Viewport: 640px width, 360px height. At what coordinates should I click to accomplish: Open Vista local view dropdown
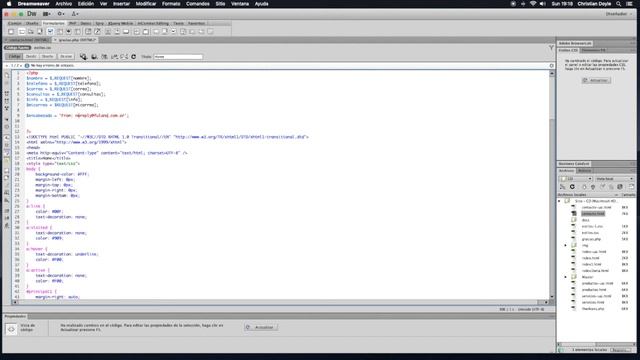[x=614, y=179]
